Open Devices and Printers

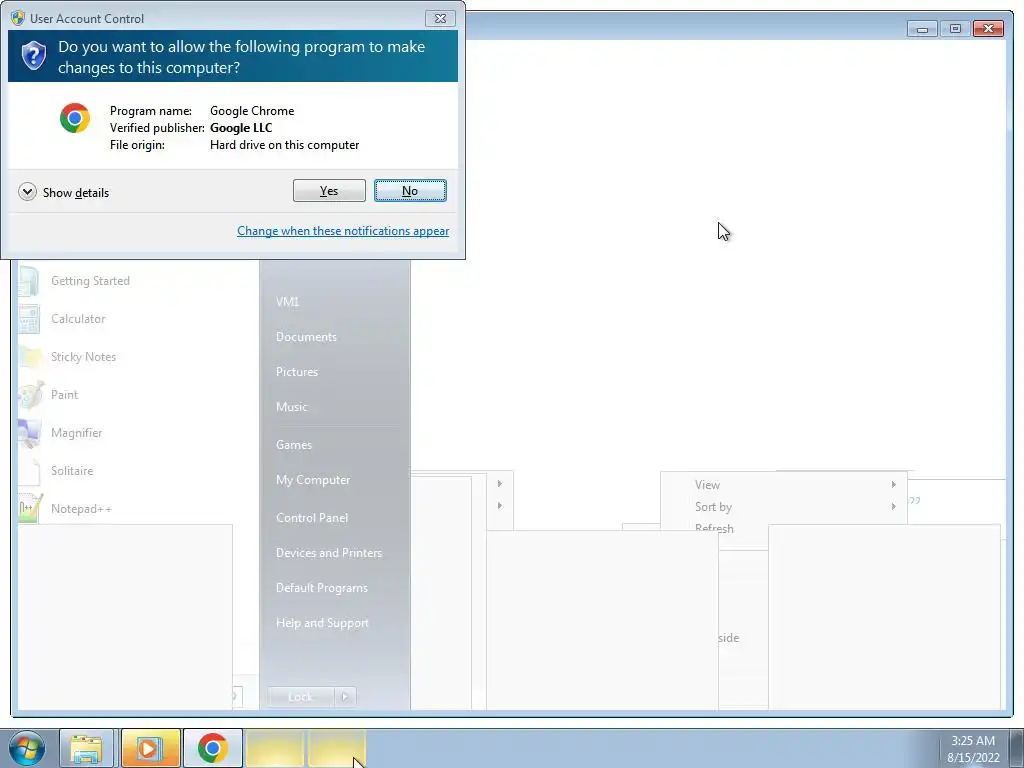pyautogui.click(x=328, y=553)
